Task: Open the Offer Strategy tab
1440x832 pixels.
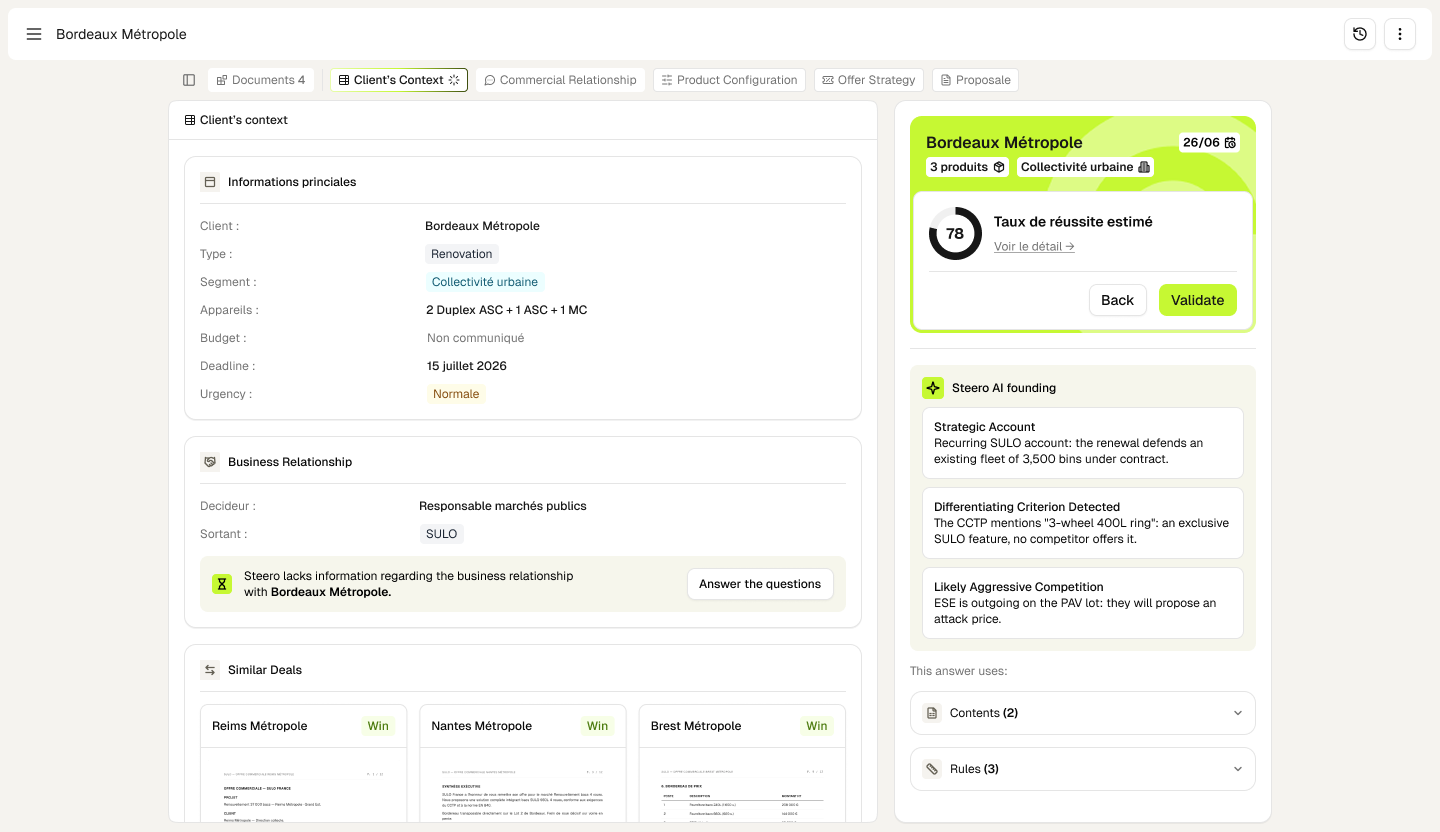Action: coord(869,80)
